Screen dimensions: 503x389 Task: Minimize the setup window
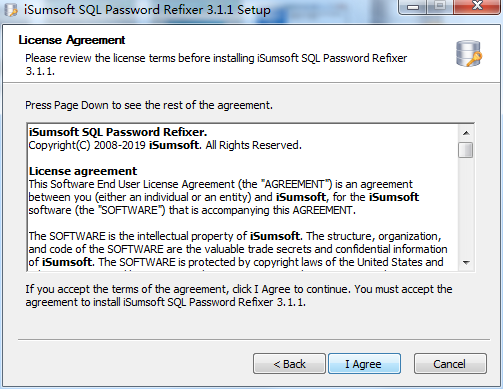click(413, 6)
